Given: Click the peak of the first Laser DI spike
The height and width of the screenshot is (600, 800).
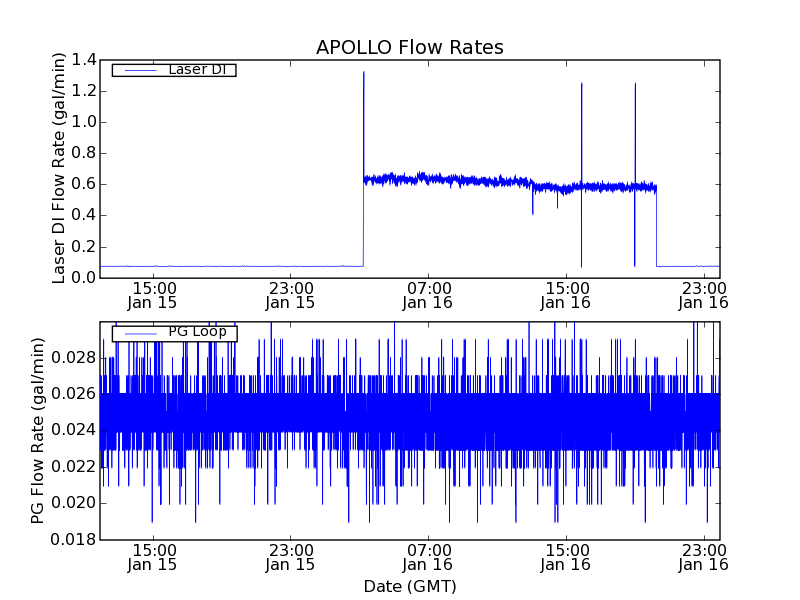Looking at the screenshot, I should (364, 73).
